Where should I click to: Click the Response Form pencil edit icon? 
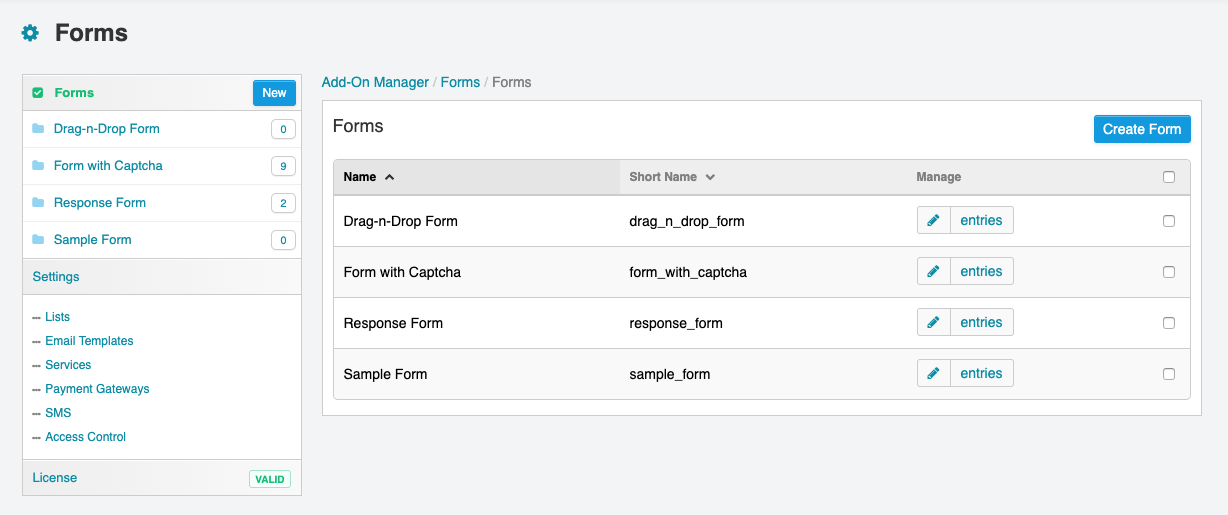click(933, 322)
